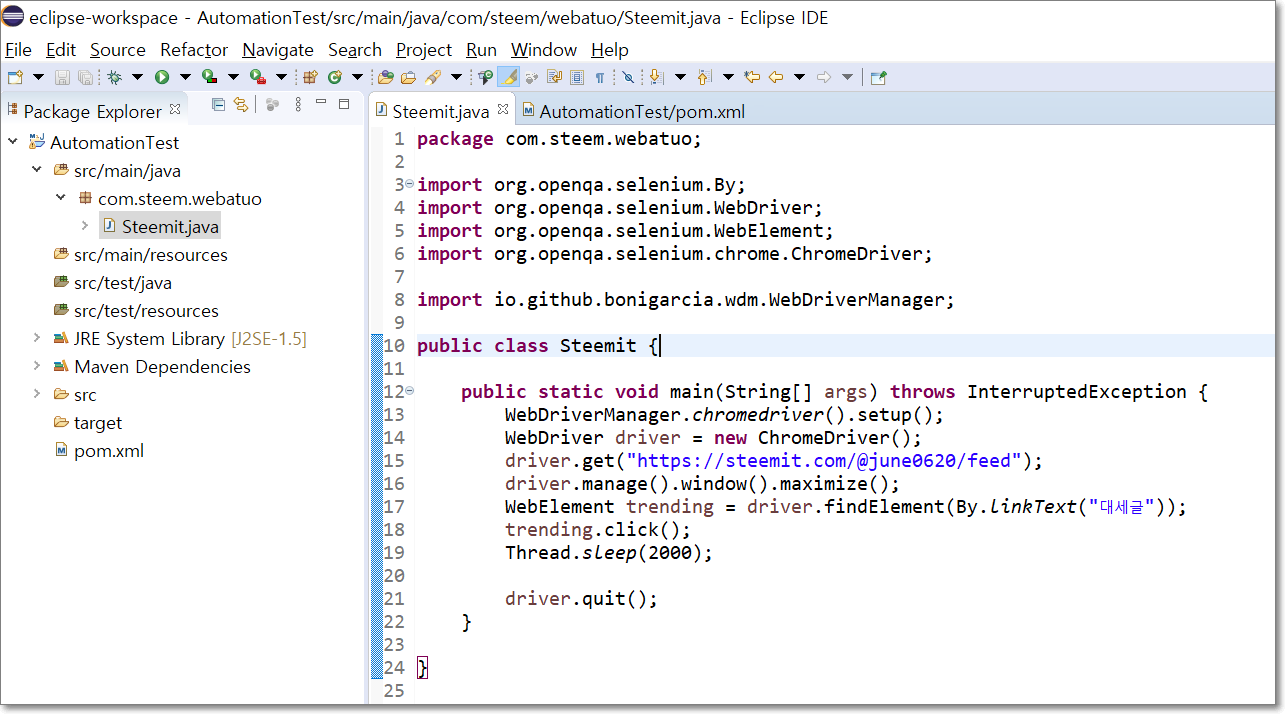The width and height of the screenshot is (1285, 714).
Task: Toggle Show Whitespace Characters pilcrow
Action: [x=600, y=77]
